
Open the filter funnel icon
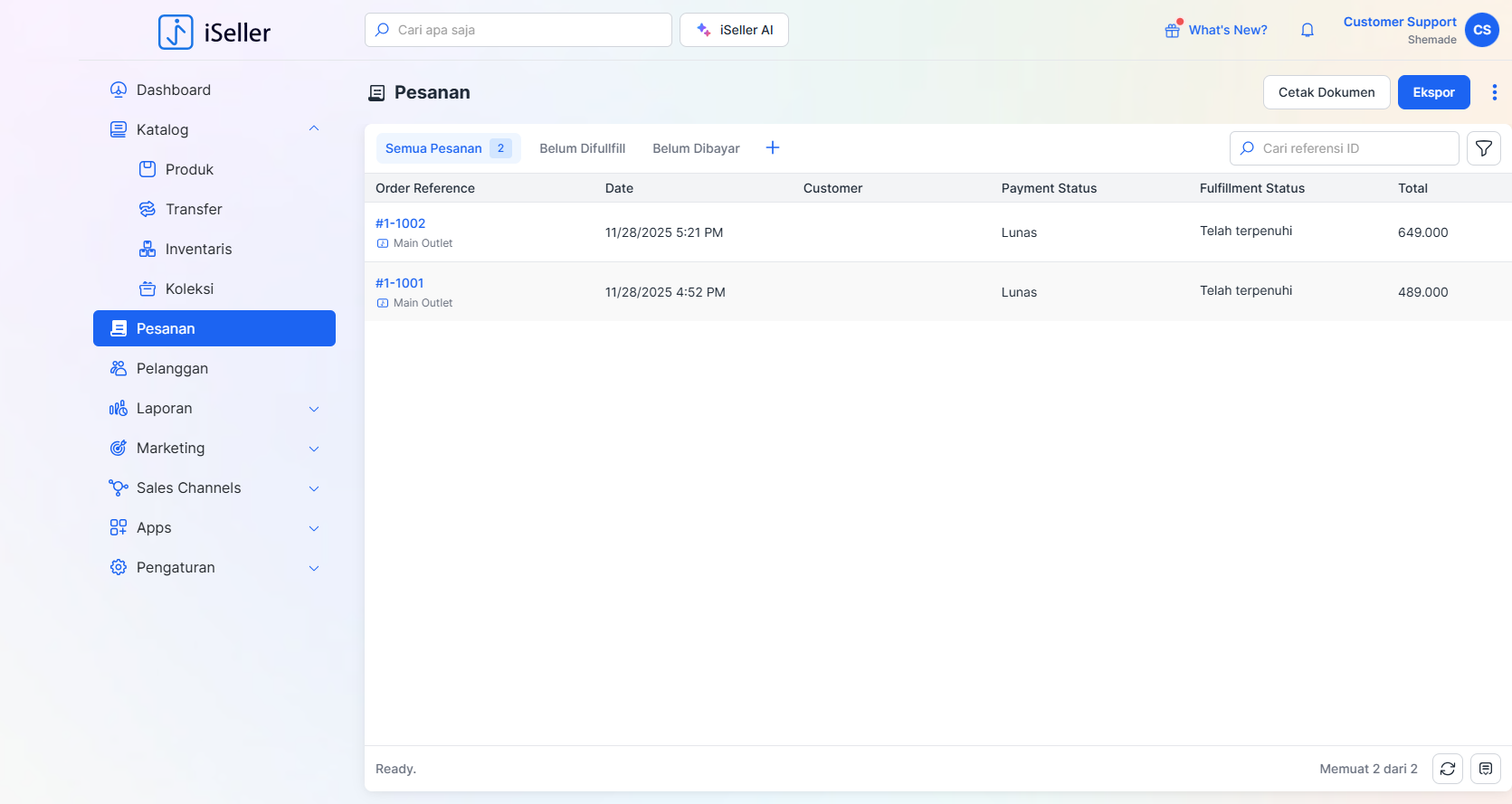point(1483,148)
